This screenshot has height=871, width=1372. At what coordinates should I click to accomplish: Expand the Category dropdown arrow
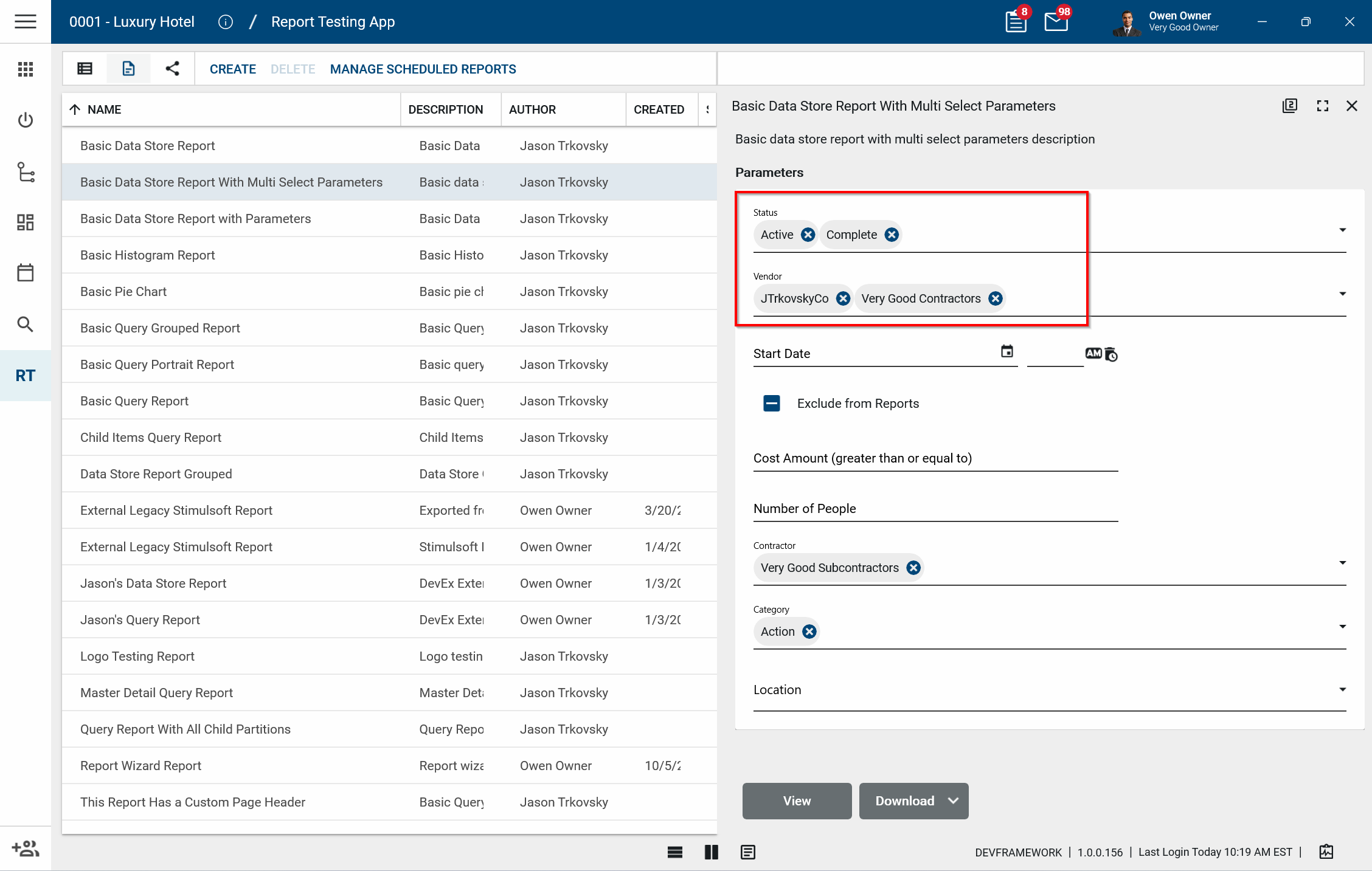1342,627
